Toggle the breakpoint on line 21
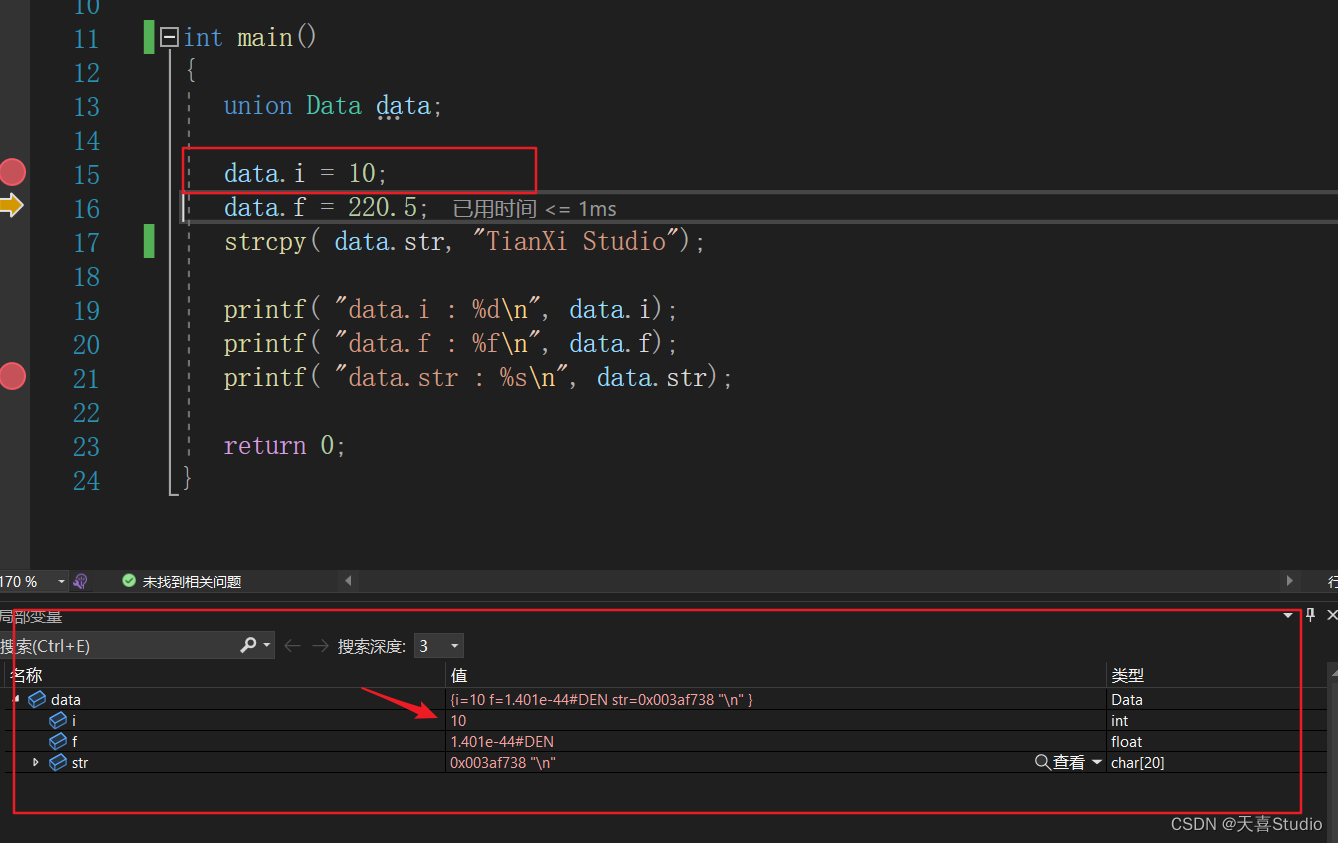 point(12,376)
